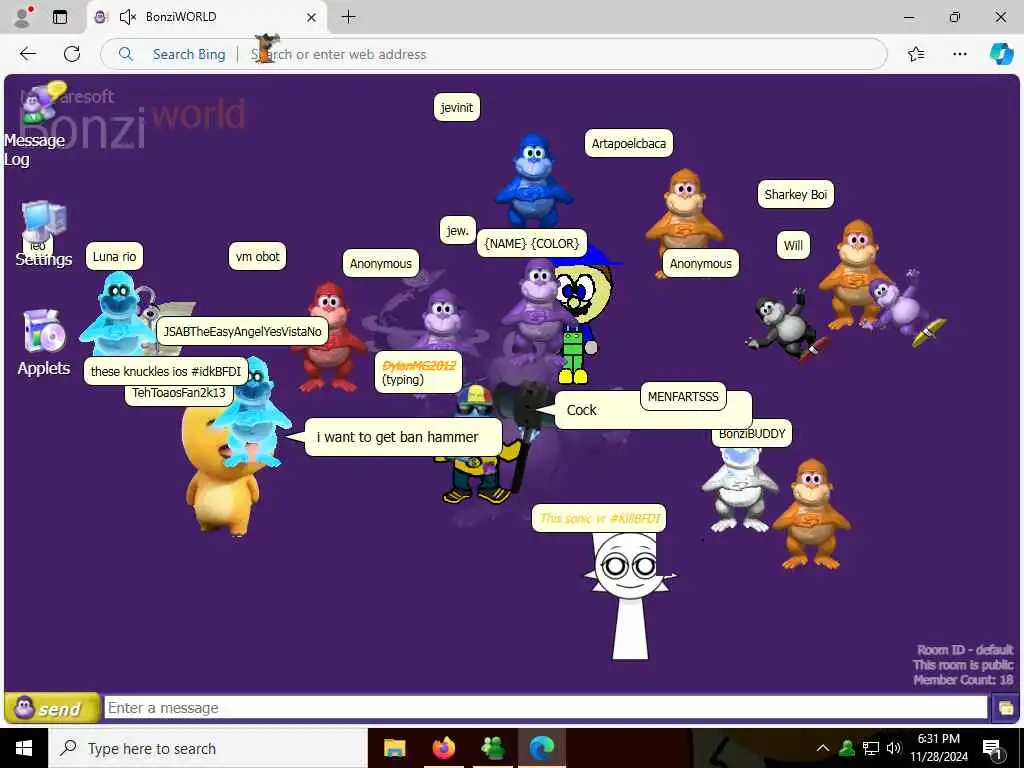Click the white BonziBUDDY character
The width and height of the screenshot is (1024, 768).
[x=739, y=490]
